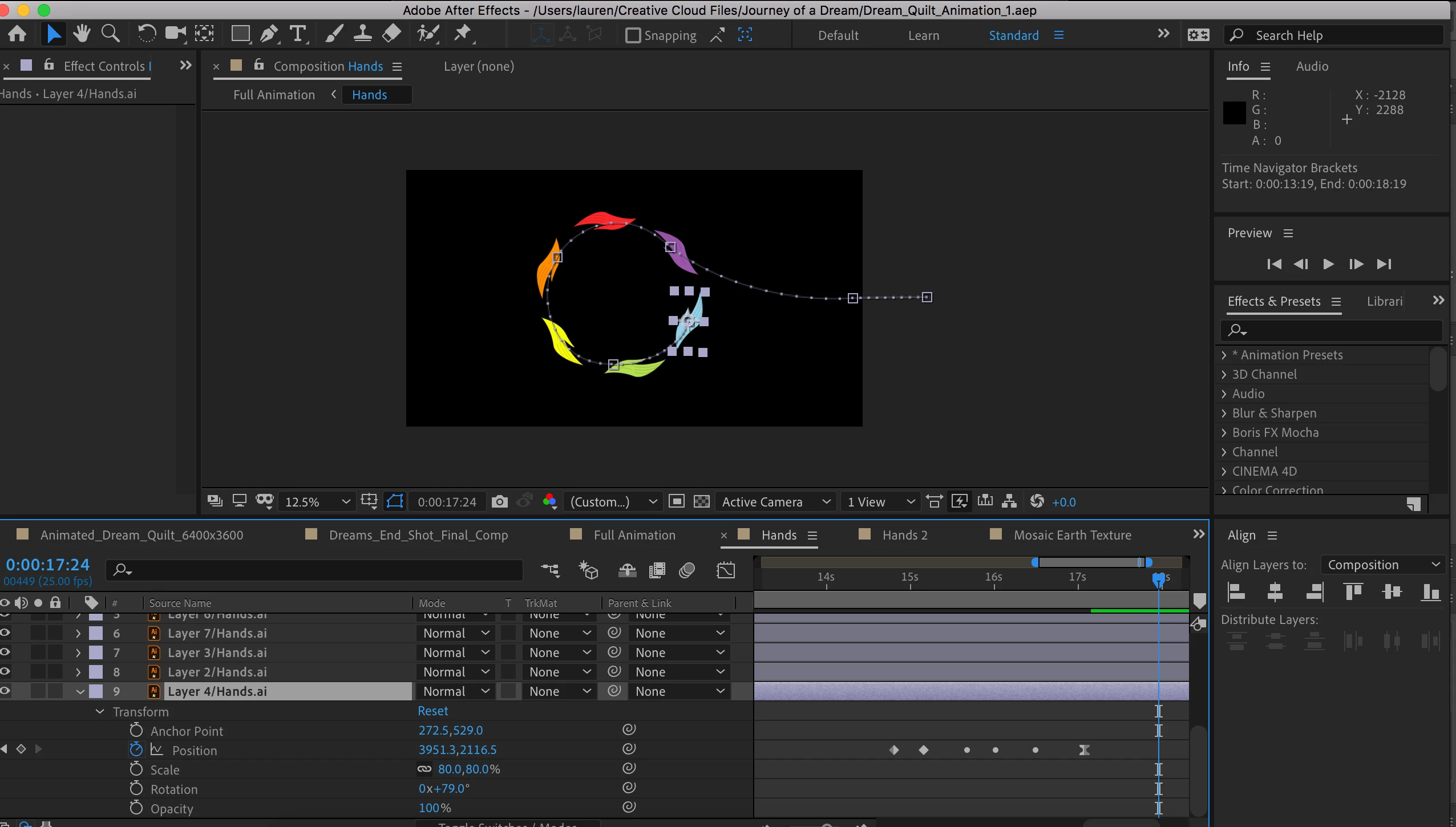Viewport: 1456px width, 827px height.
Task: Select the Type tool
Action: pos(297,34)
